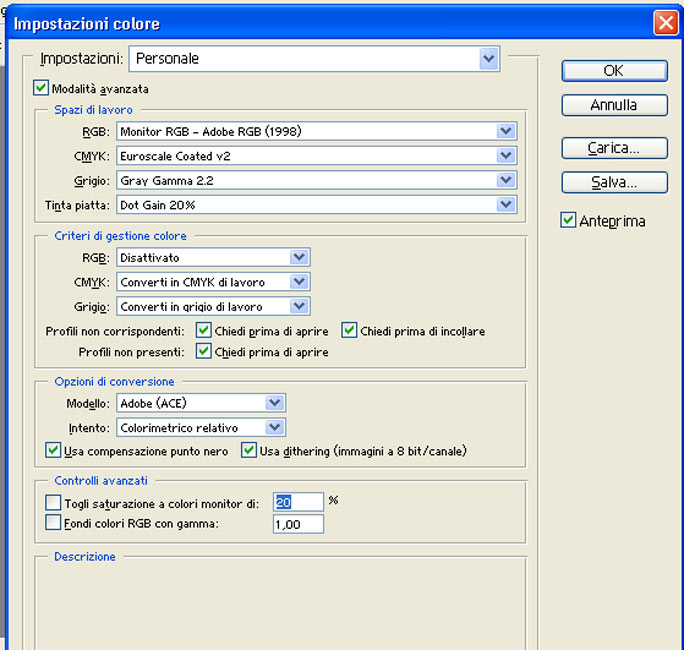Enable Fondi colori RGB con gamma

click(54, 522)
